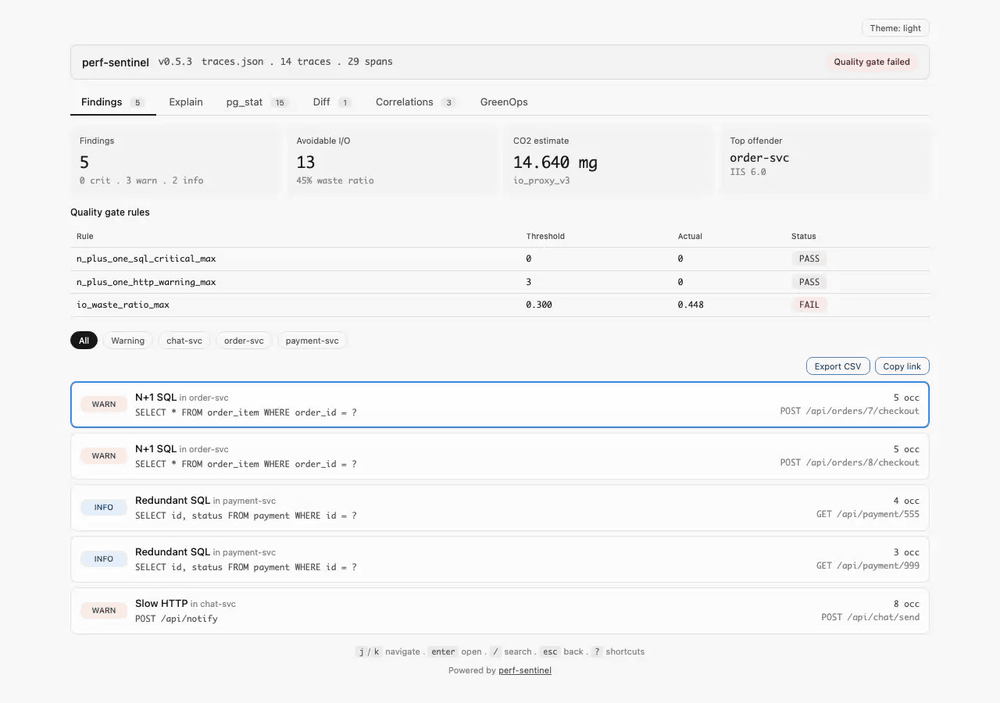Viewport: 1000px width, 703px height.
Task: Click the PASS badge for n_plus_one_sql_critical_max
Action: [809, 258]
